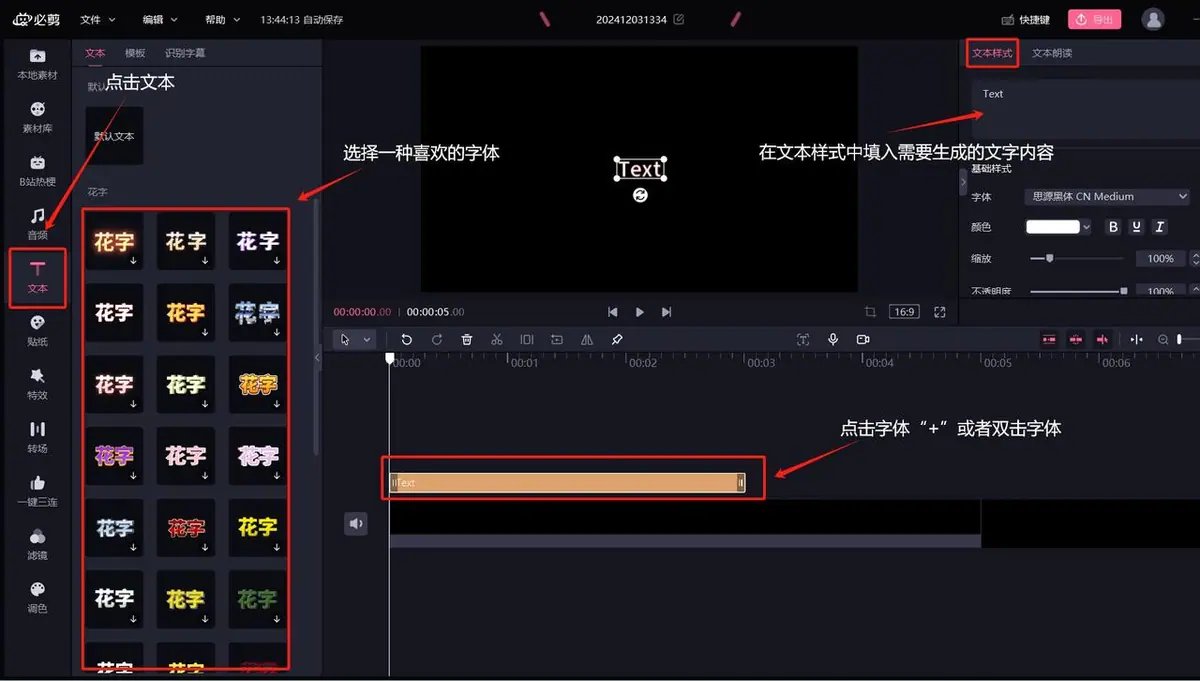Toggle the first red snapping icon
This screenshot has height=681, width=1200.
tap(1049, 340)
